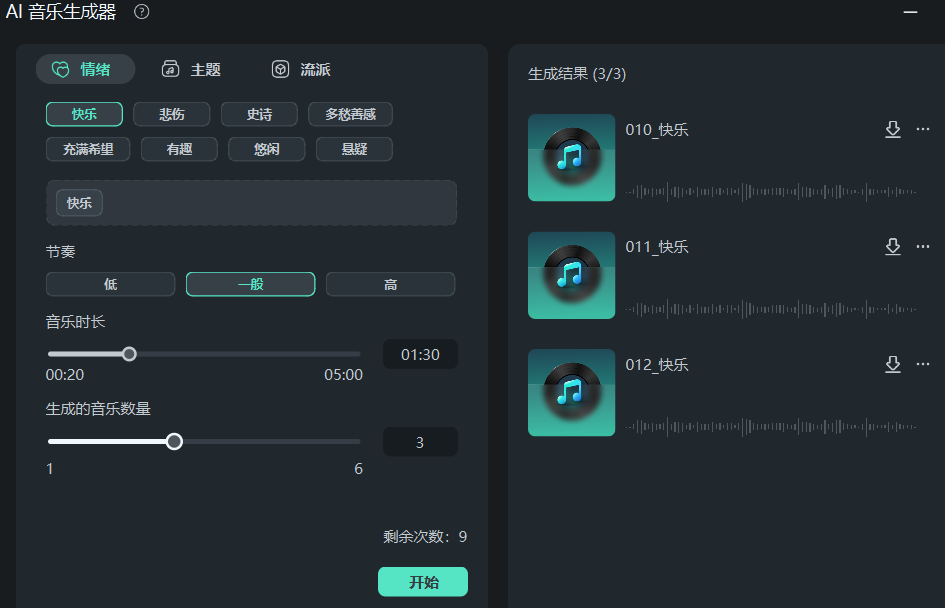Image resolution: width=945 pixels, height=608 pixels.
Task: Select the 史诗 mood option
Action: pos(258,114)
